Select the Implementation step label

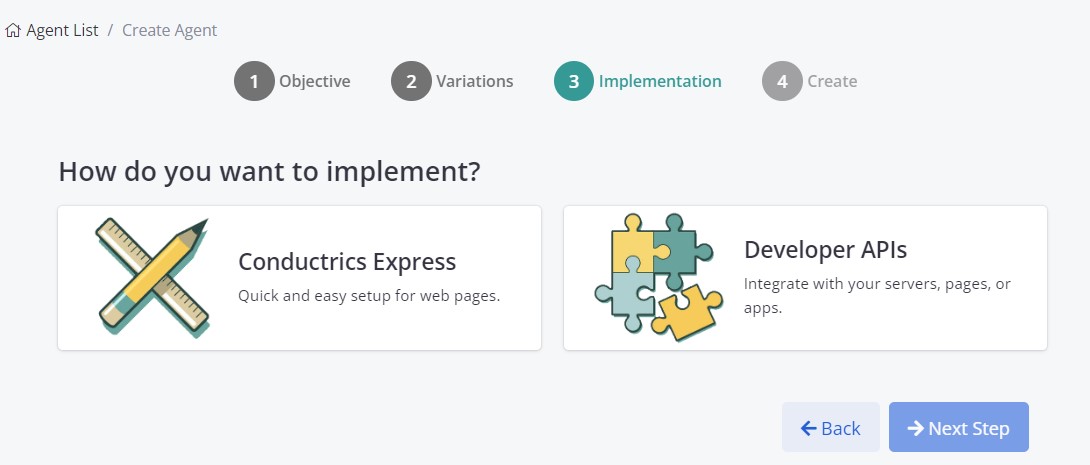click(660, 81)
